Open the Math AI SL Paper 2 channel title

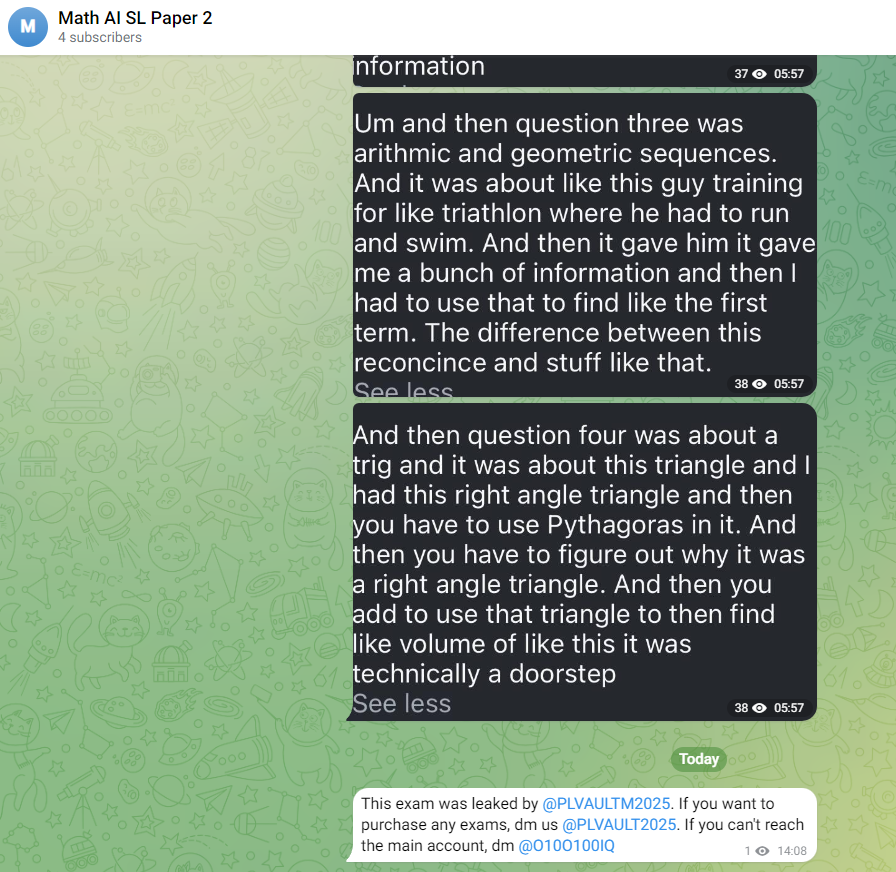(x=135, y=18)
